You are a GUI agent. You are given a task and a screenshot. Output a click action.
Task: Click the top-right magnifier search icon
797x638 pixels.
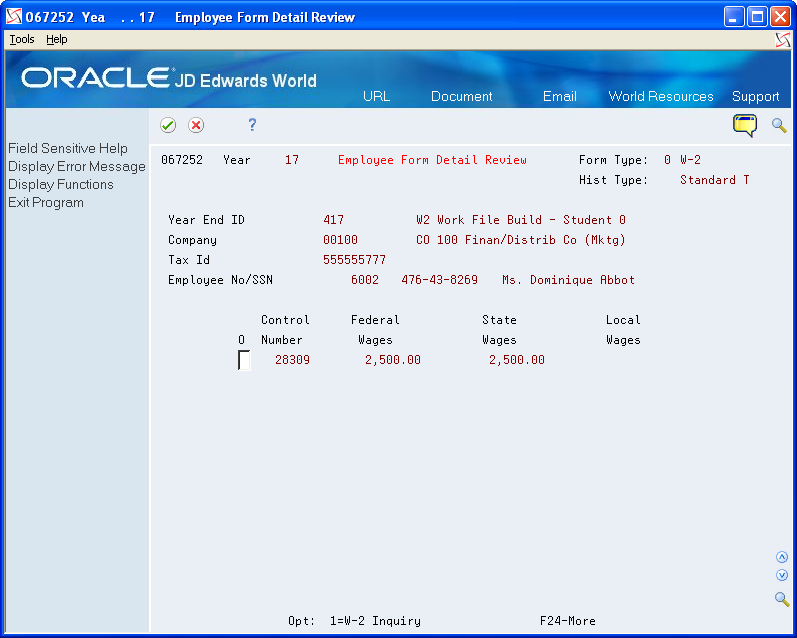(779, 125)
